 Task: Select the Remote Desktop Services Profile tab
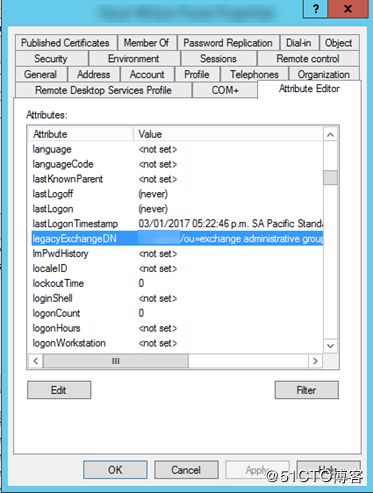[x=103, y=90]
